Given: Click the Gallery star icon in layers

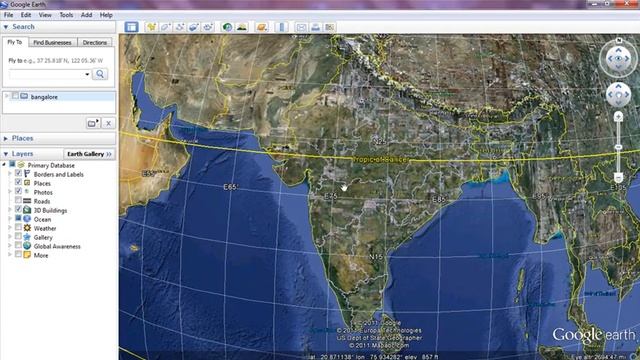Looking at the screenshot, I should tap(27, 237).
